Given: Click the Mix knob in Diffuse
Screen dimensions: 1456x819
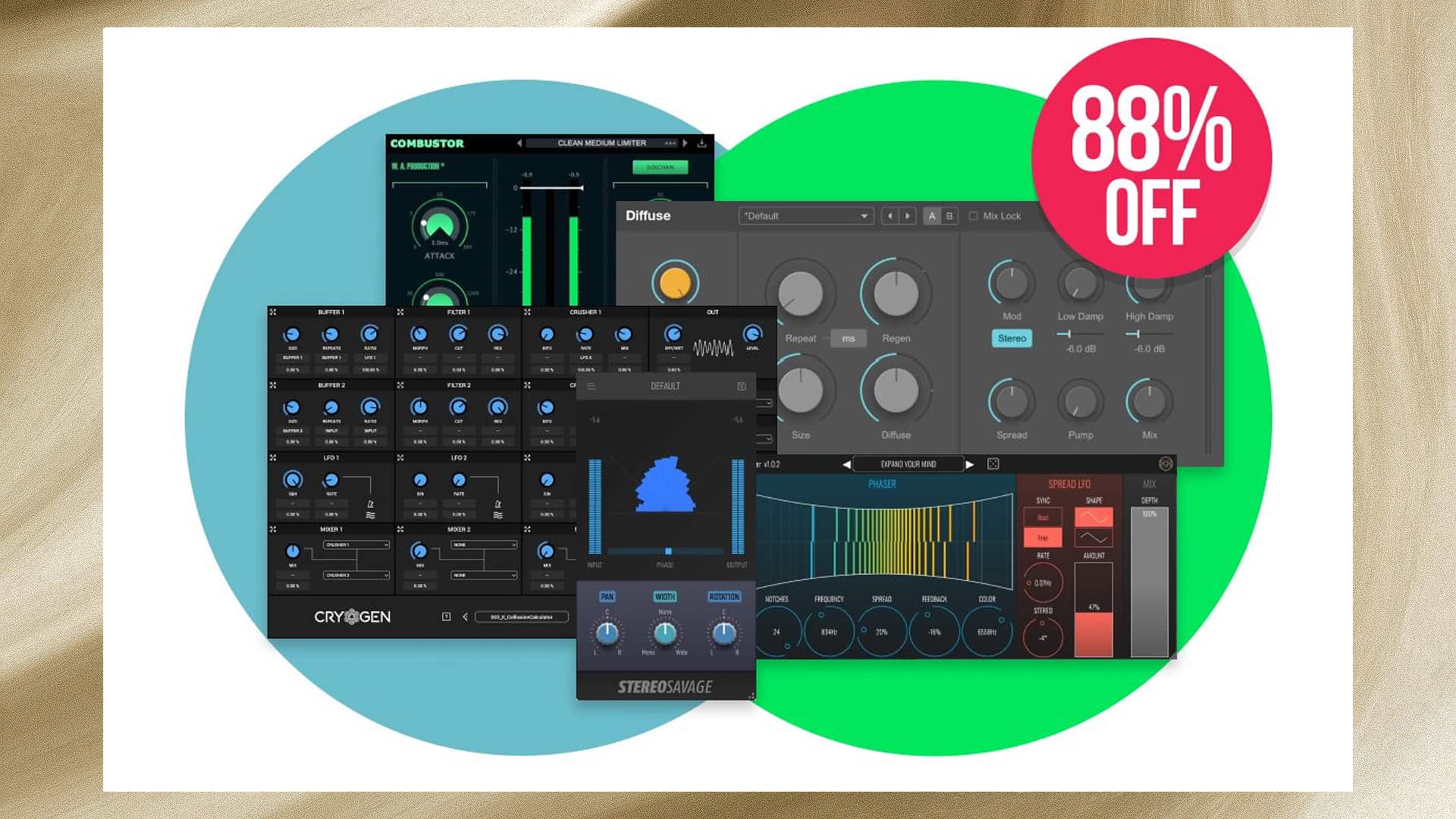Looking at the screenshot, I should coord(1149,402).
